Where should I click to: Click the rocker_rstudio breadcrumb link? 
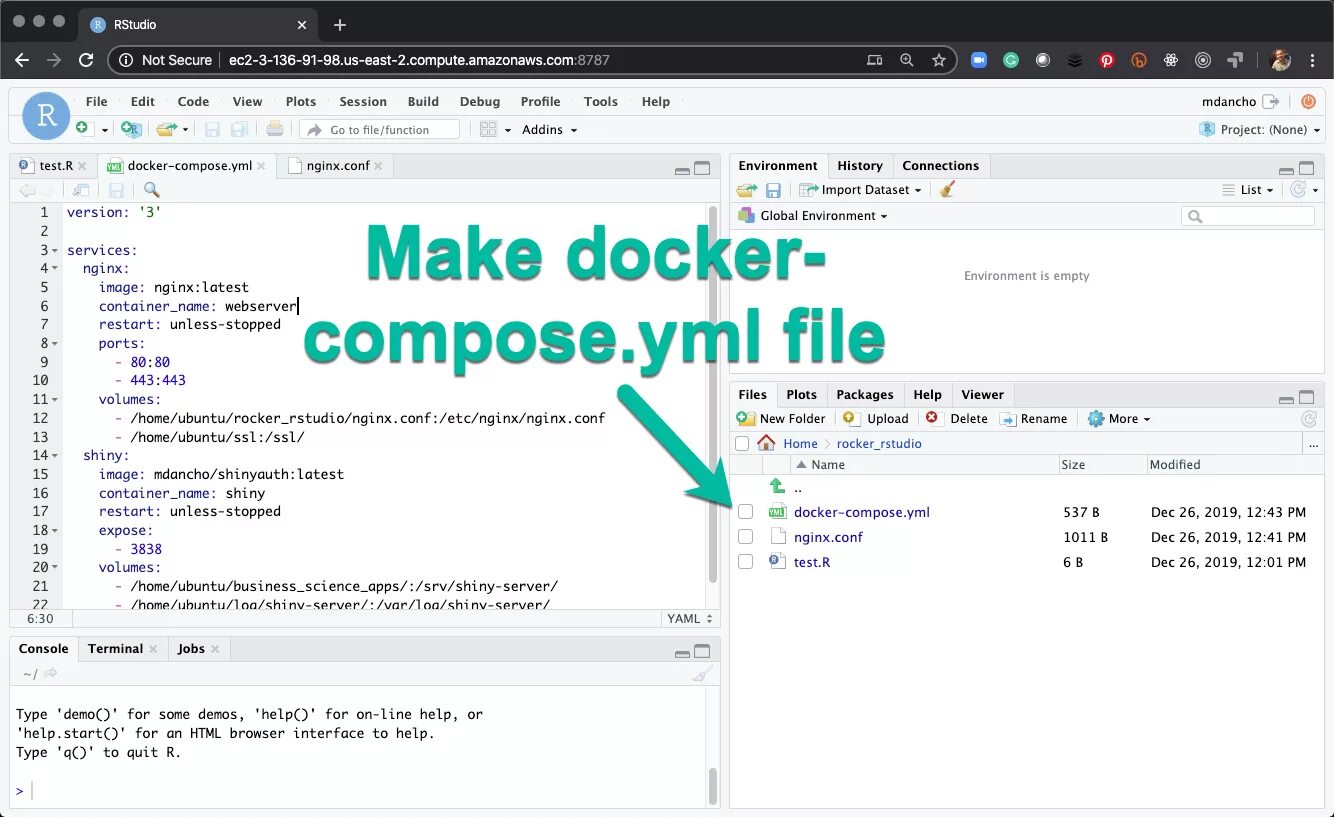coord(879,443)
